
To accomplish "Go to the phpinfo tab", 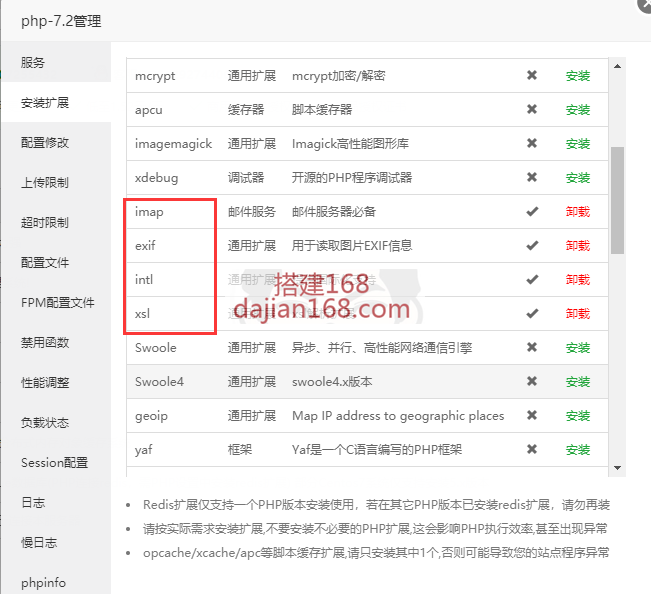I will coord(44,583).
